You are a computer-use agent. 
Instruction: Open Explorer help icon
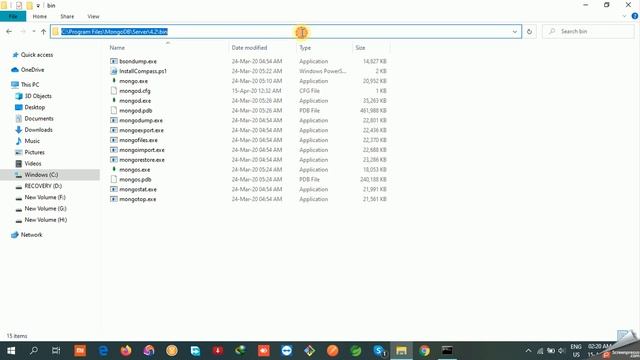(635, 16)
